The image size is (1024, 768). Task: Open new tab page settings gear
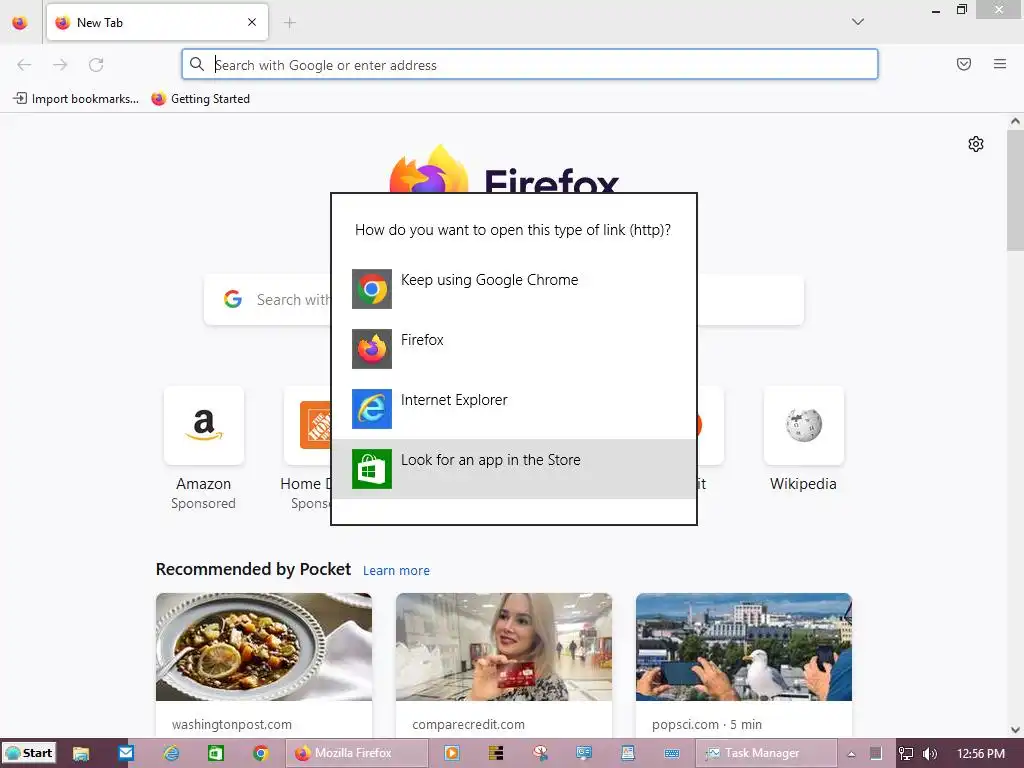click(976, 144)
